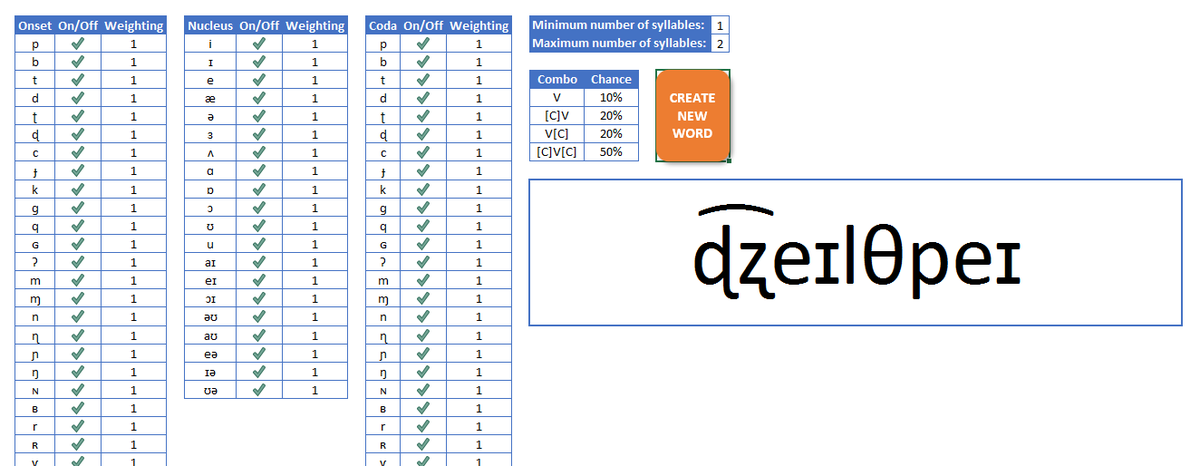Toggle the On/Off checkmark for coda k
1200x466 pixels.
click(423, 189)
